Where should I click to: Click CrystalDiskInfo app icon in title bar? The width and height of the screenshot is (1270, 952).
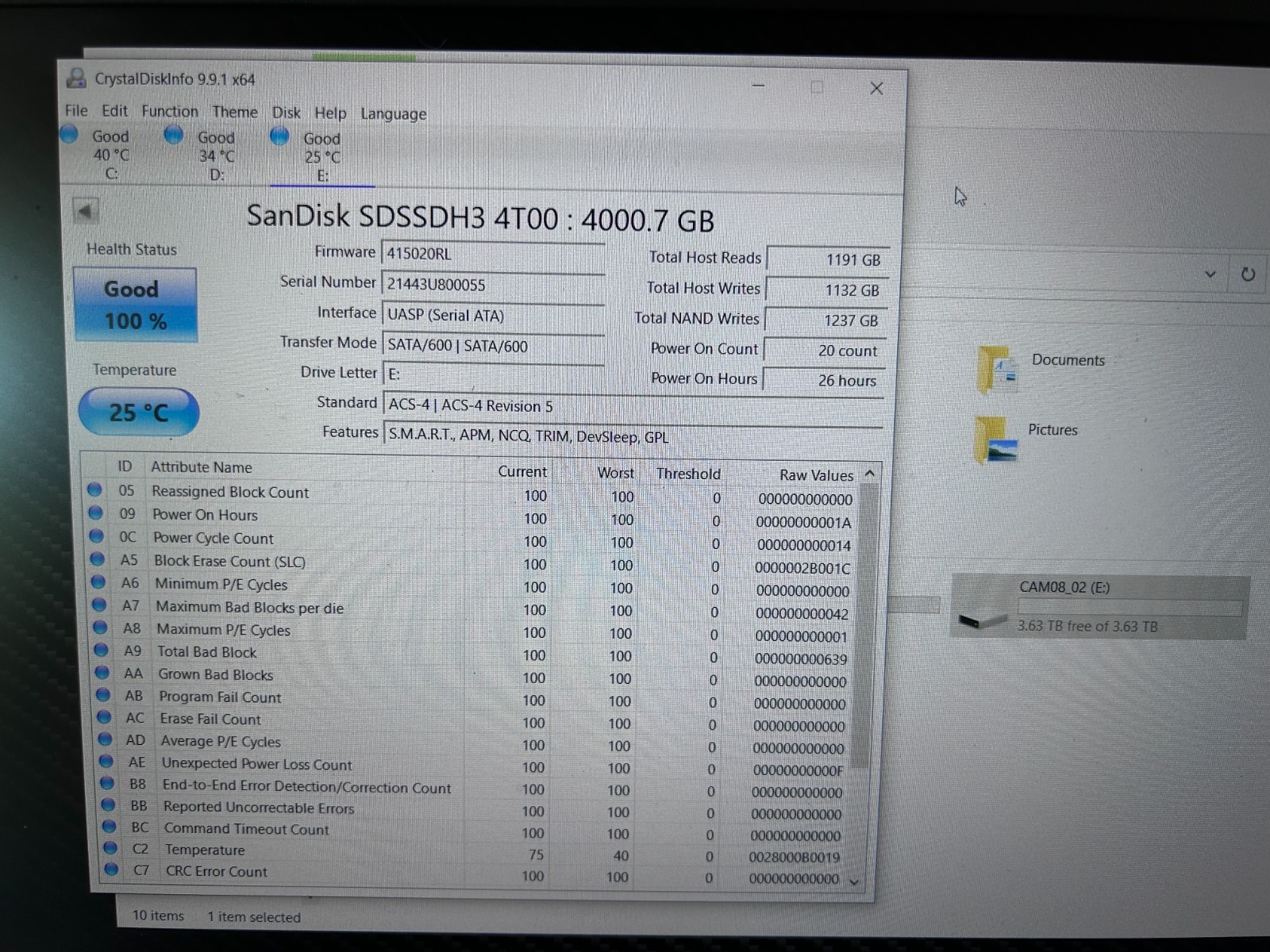click(76, 78)
